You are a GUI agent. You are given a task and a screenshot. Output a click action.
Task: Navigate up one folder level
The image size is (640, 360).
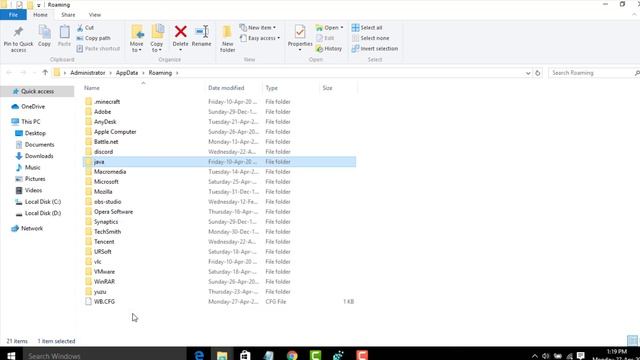pos(45,73)
